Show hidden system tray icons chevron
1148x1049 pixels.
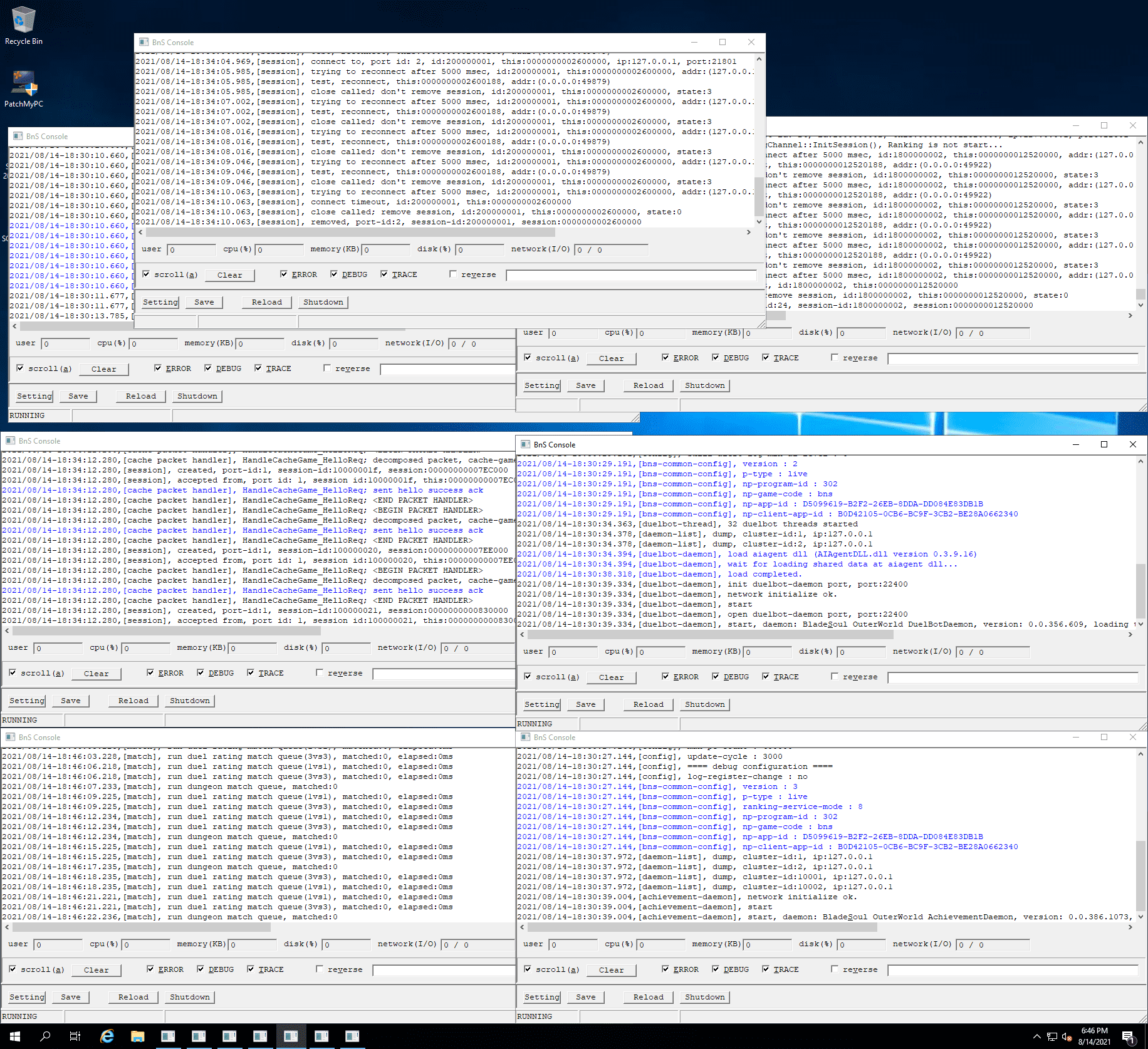(1036, 1036)
